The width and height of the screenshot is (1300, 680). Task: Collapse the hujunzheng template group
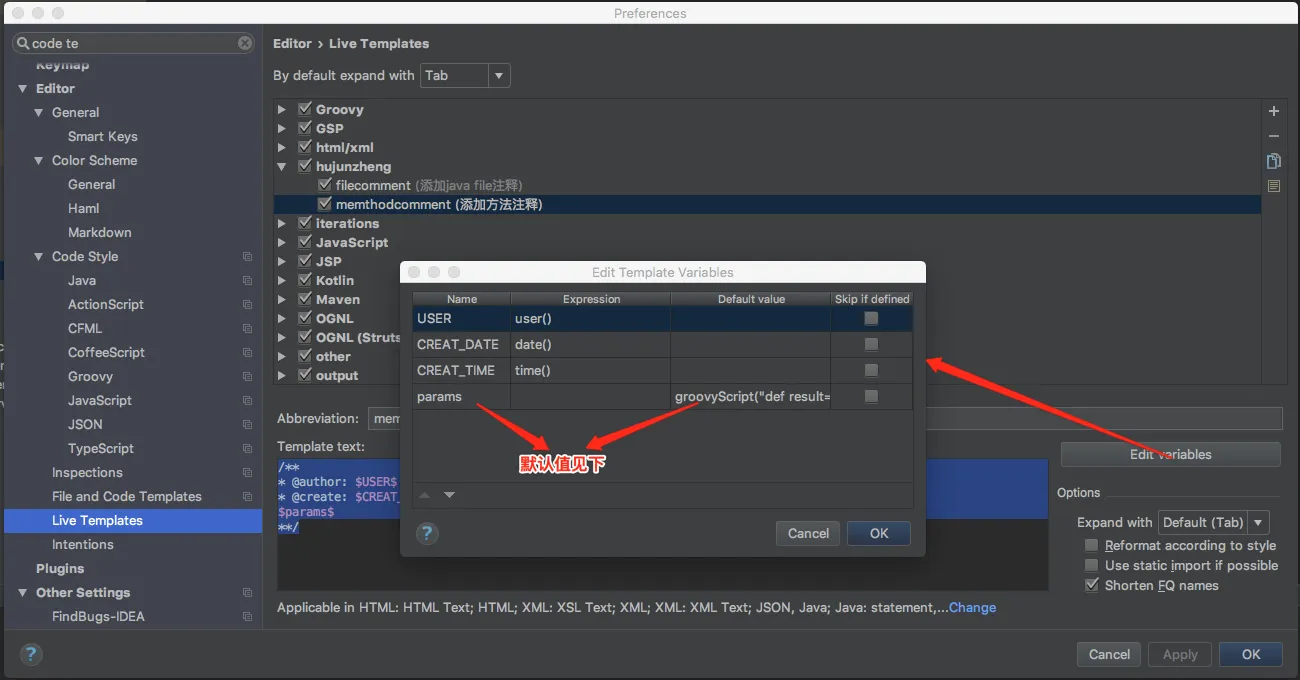[x=282, y=166]
